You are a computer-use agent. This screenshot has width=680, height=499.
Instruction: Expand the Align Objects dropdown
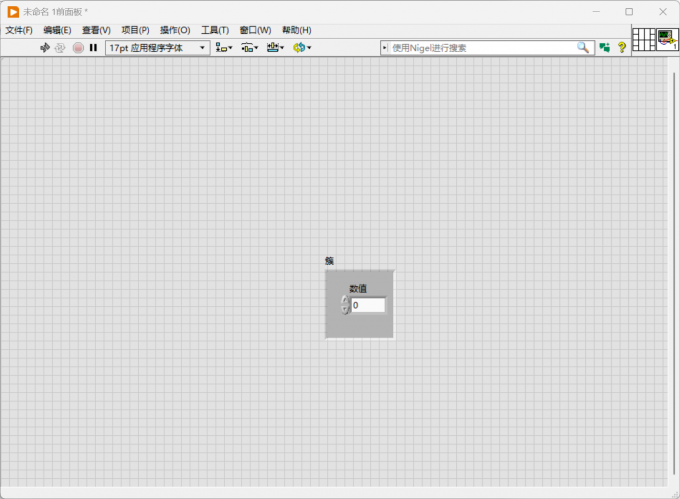click(224, 48)
